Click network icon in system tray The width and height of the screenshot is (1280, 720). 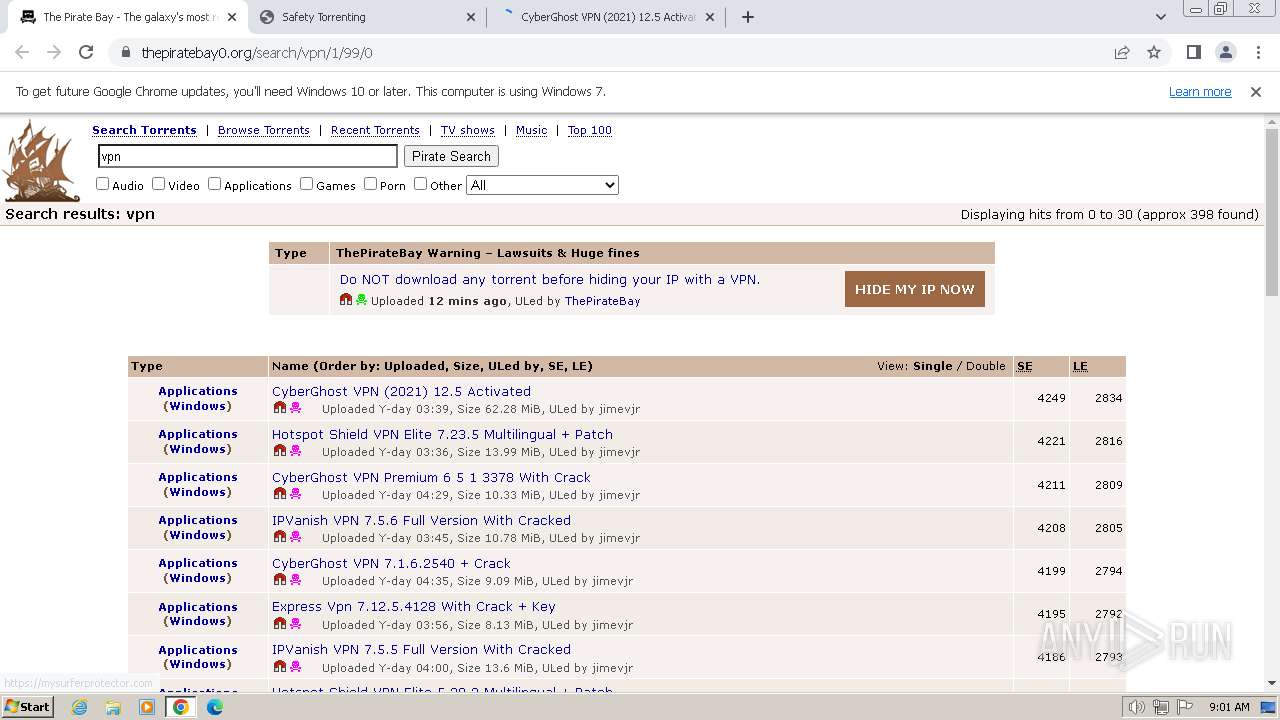point(1161,707)
